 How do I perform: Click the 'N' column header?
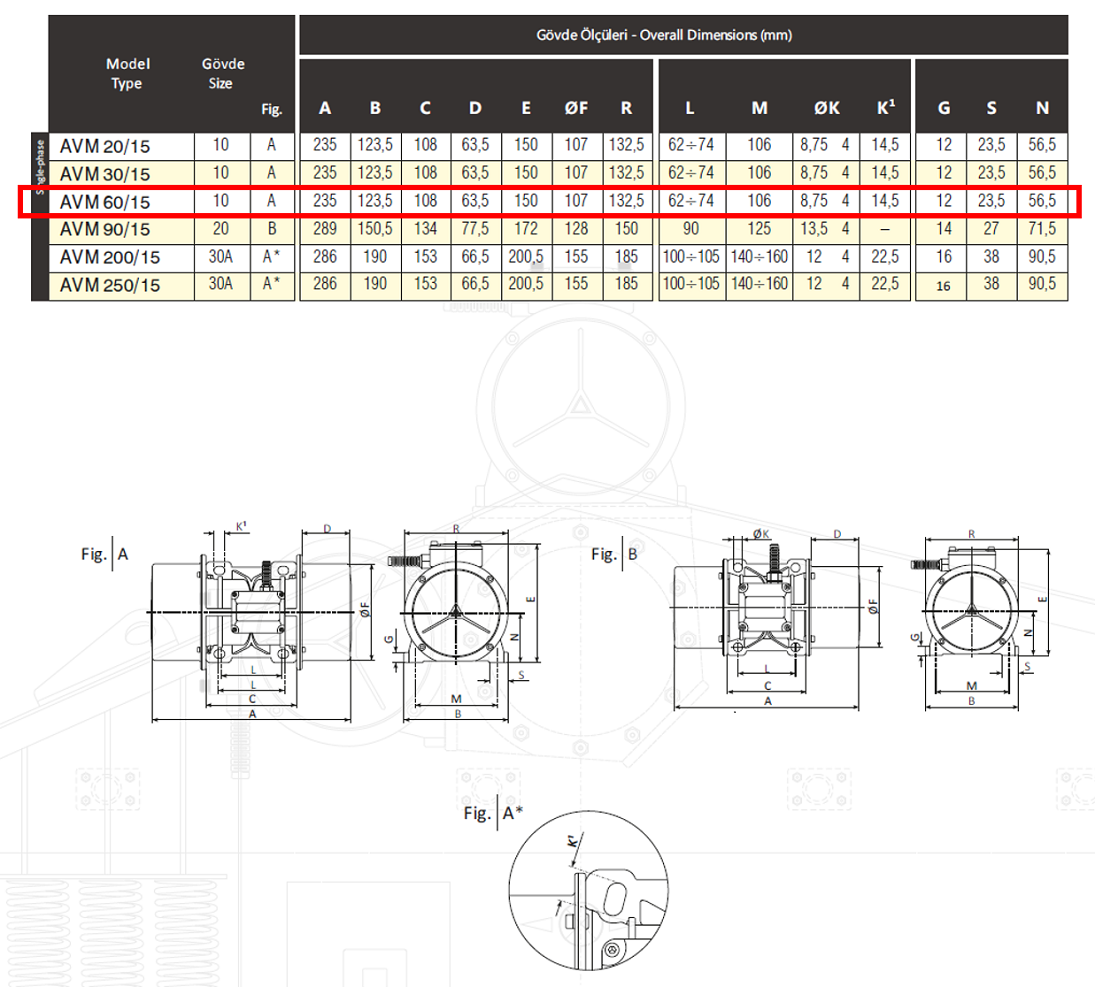pos(1043,108)
